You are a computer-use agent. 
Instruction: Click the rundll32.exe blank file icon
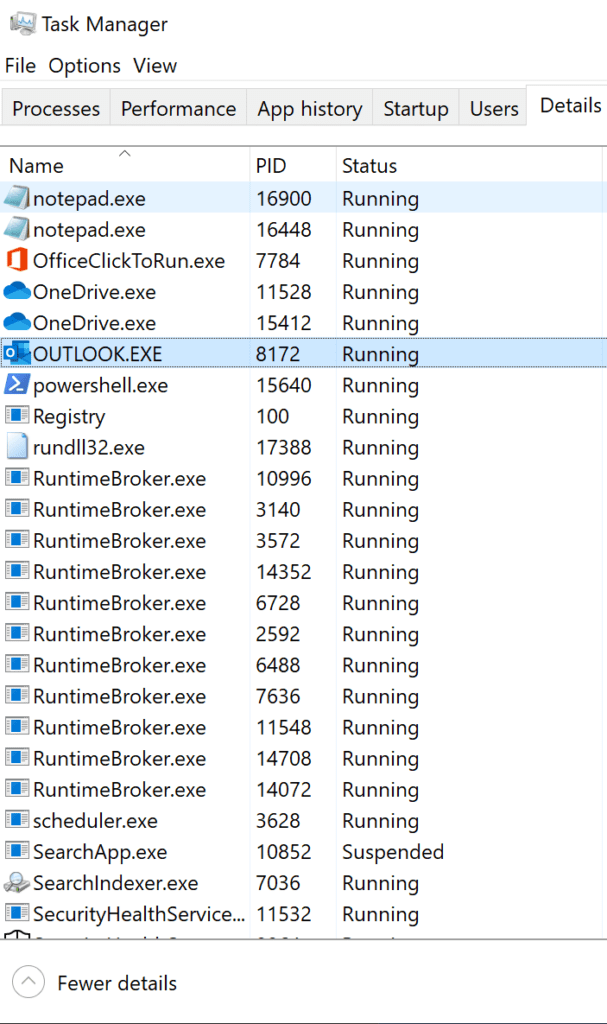point(17,447)
